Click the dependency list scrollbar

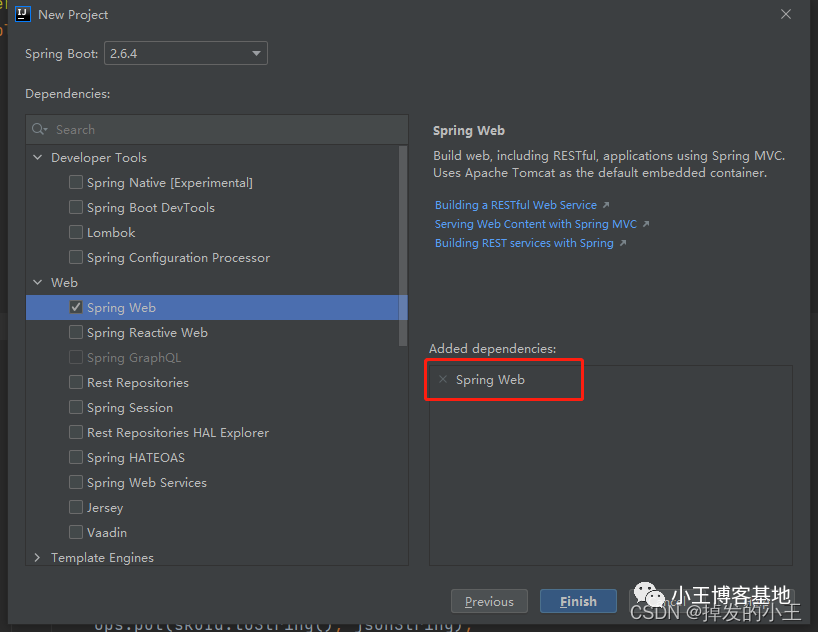point(403,245)
